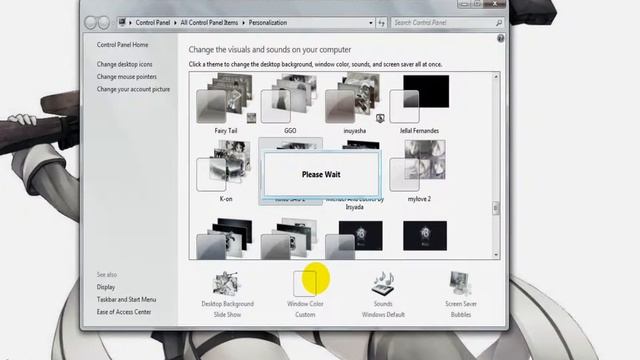Go to All Control Panel Items breadcrumb
The width and height of the screenshot is (640, 360).
209,23
